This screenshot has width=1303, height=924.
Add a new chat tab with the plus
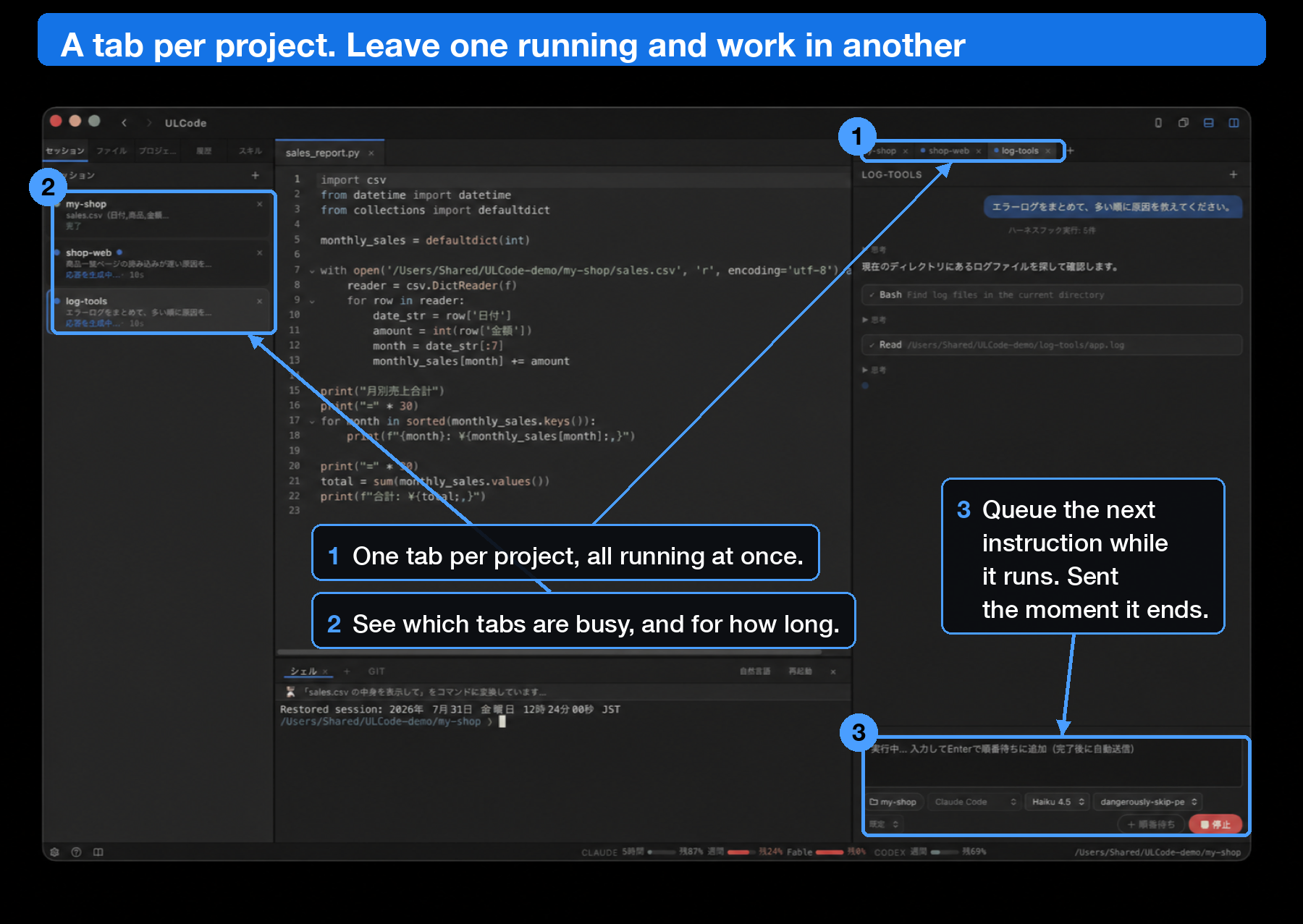point(1071,151)
